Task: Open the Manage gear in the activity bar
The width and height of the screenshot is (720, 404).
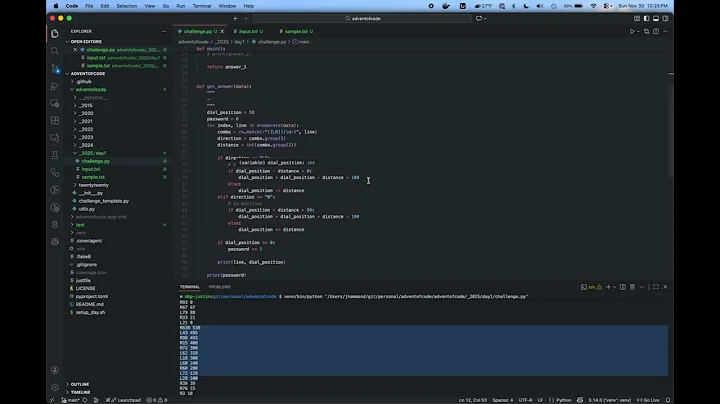Action: coord(55,387)
